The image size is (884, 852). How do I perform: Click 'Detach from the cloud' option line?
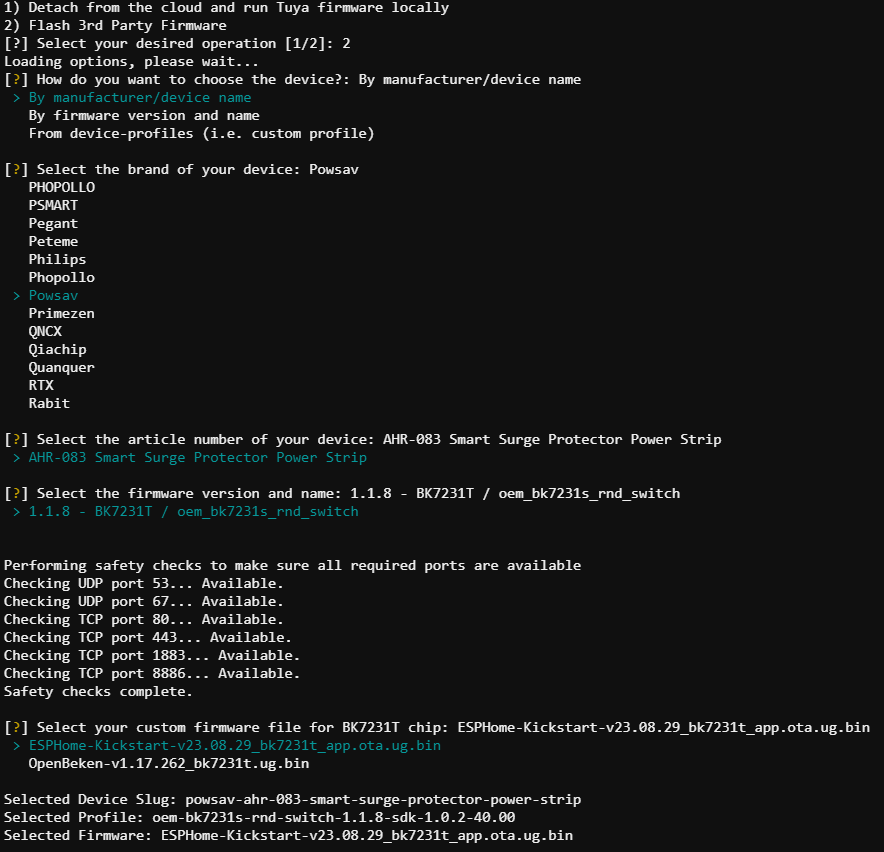[x=227, y=7]
